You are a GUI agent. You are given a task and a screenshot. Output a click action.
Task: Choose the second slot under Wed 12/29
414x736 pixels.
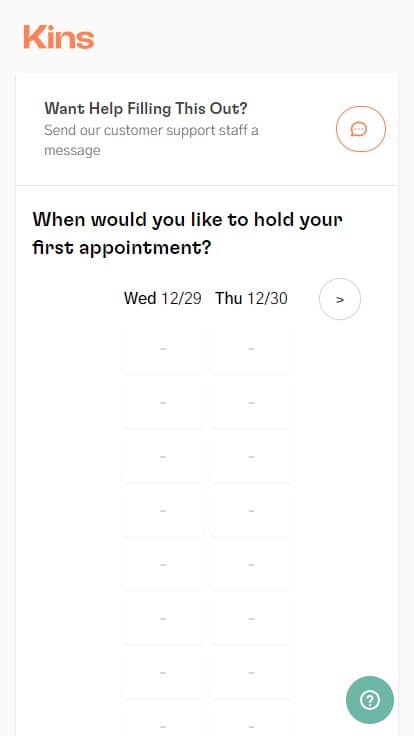pos(163,403)
